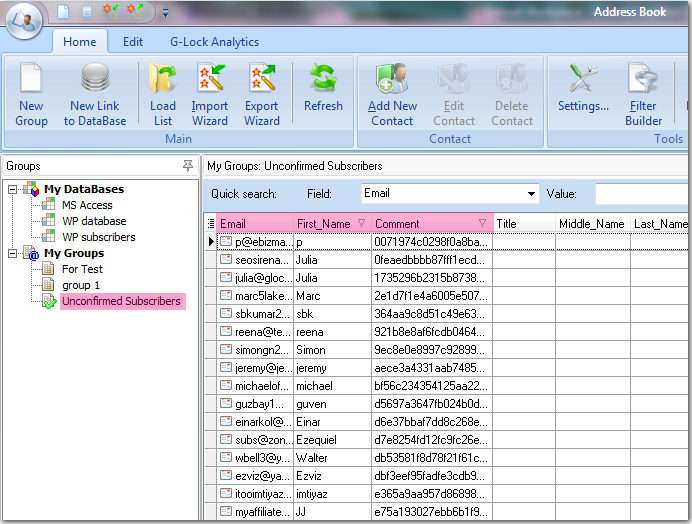Select the group 1 tree item
Image resolution: width=692 pixels, height=524 pixels.
[x=81, y=285]
